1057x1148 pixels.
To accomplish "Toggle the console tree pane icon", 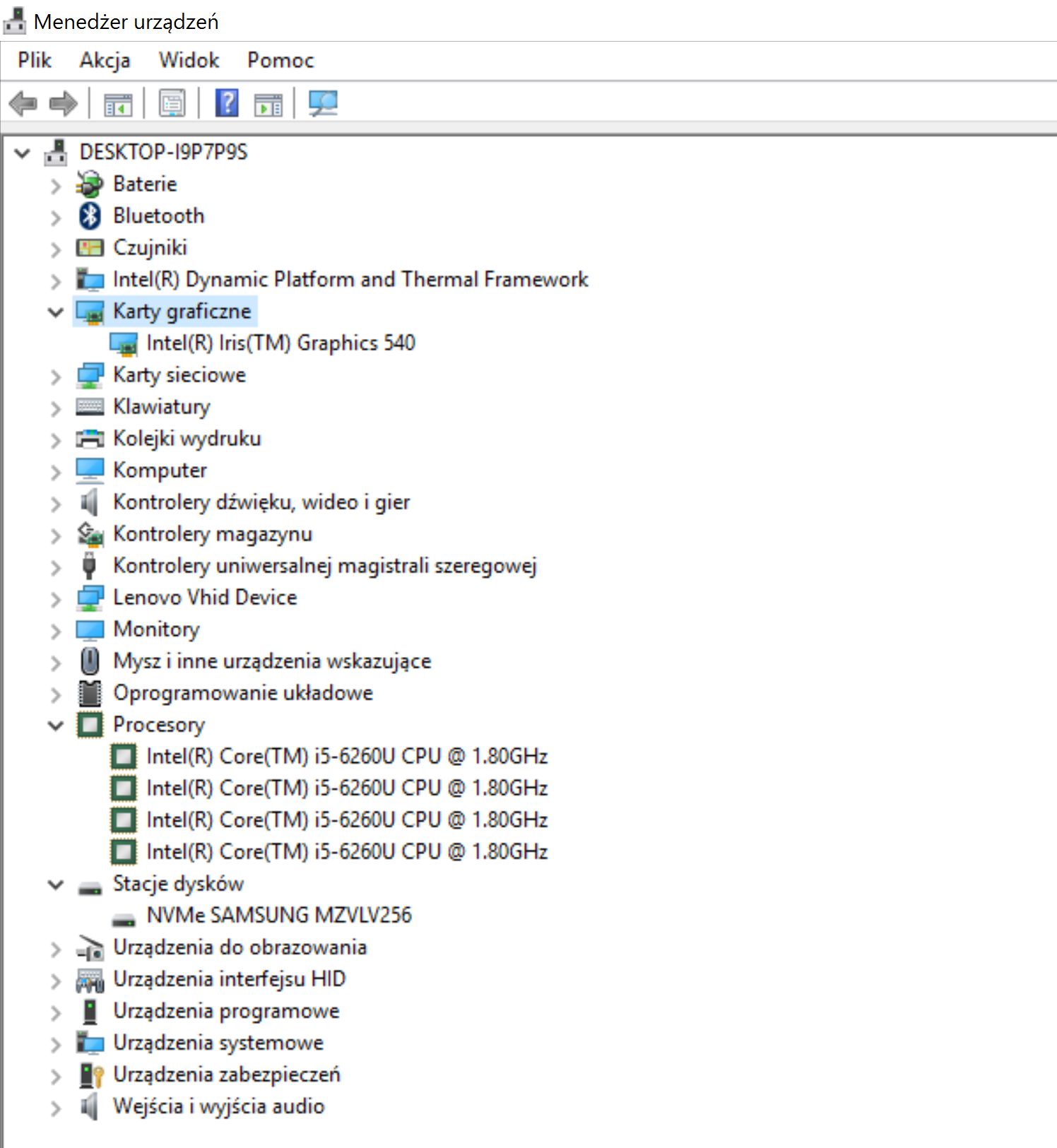I will coord(118,105).
